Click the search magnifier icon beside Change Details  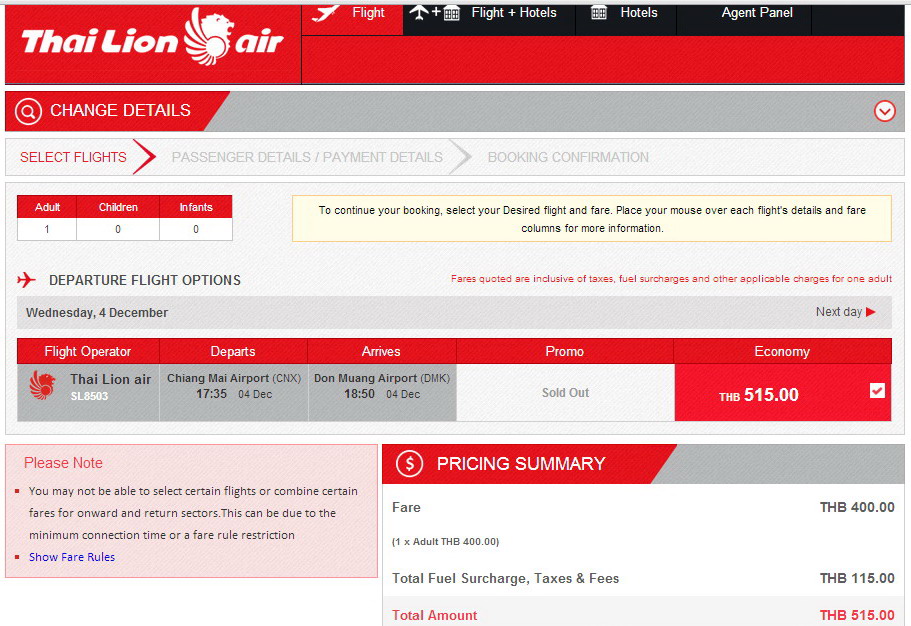tap(28, 111)
